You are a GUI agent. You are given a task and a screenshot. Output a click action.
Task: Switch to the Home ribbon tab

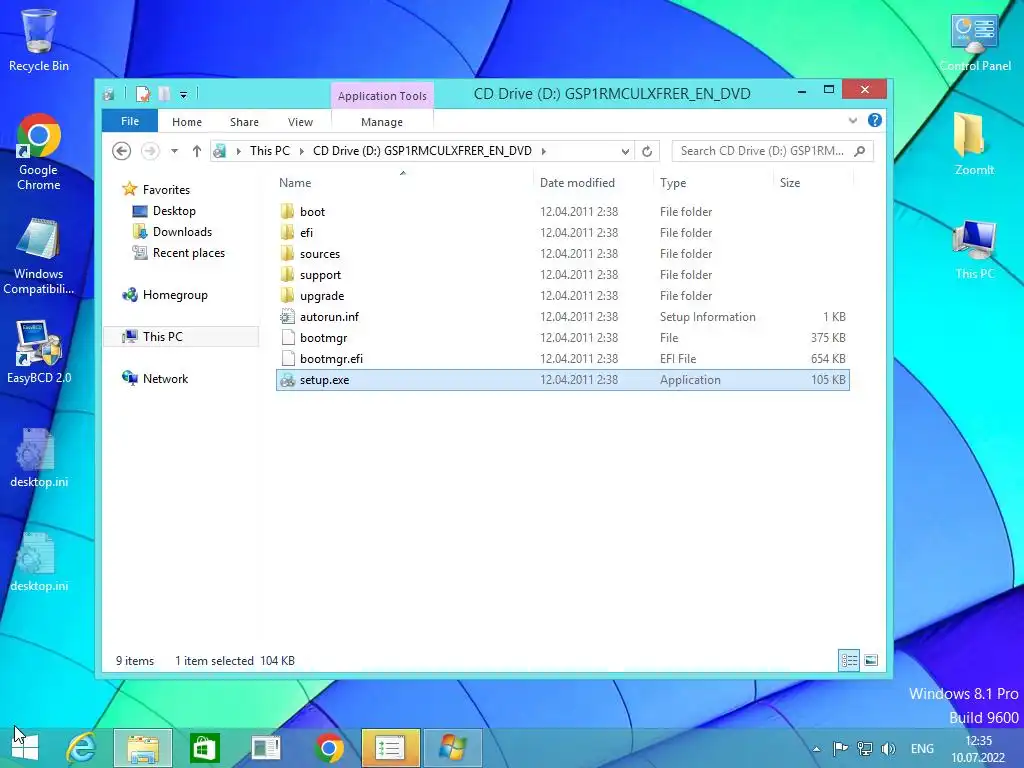pyautogui.click(x=187, y=121)
